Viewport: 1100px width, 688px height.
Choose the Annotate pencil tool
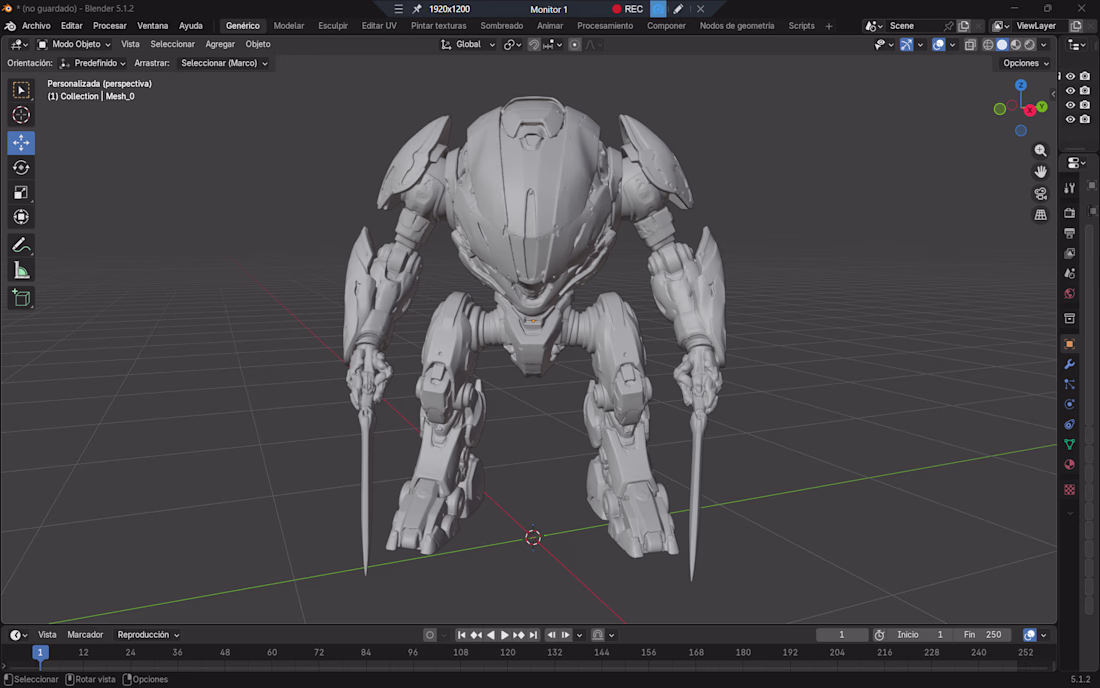click(x=21, y=245)
